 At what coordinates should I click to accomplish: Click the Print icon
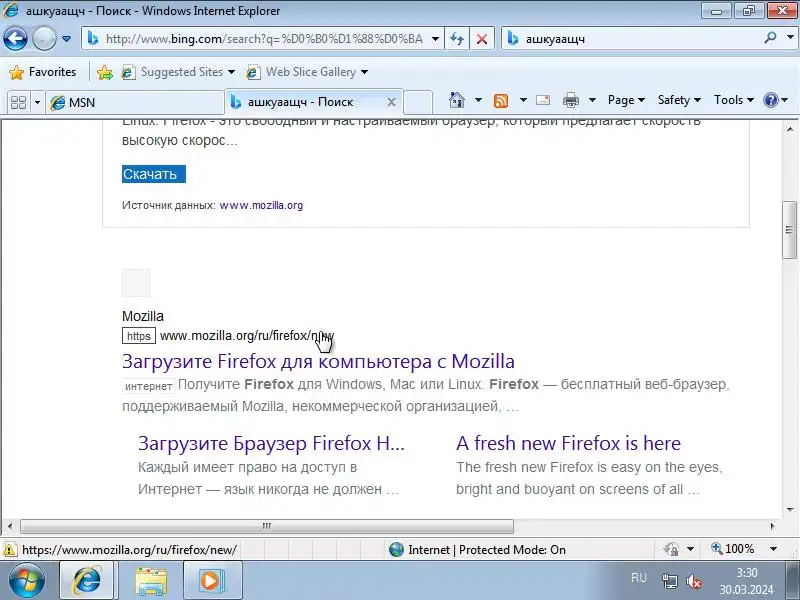click(570, 101)
